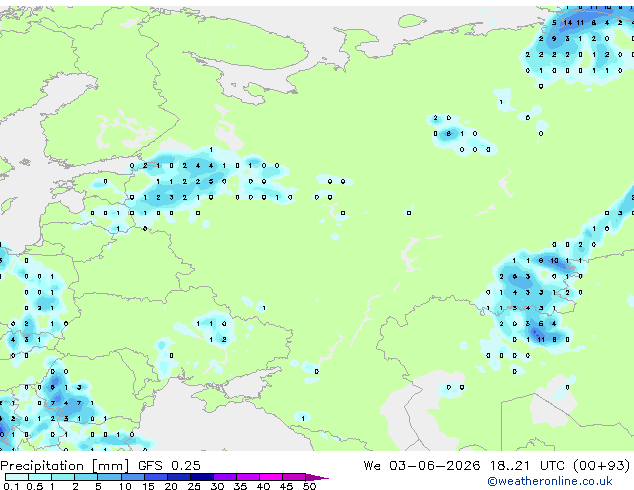Pick the 2–5 mm legend swatch
This screenshot has width=634, height=490.
click(86, 477)
